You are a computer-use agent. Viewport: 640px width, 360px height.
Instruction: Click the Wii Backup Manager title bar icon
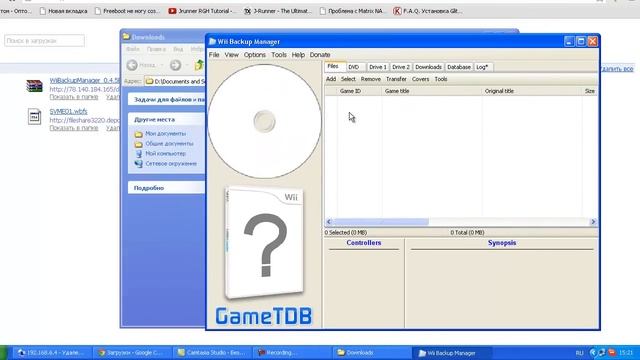pyautogui.click(x=212, y=42)
